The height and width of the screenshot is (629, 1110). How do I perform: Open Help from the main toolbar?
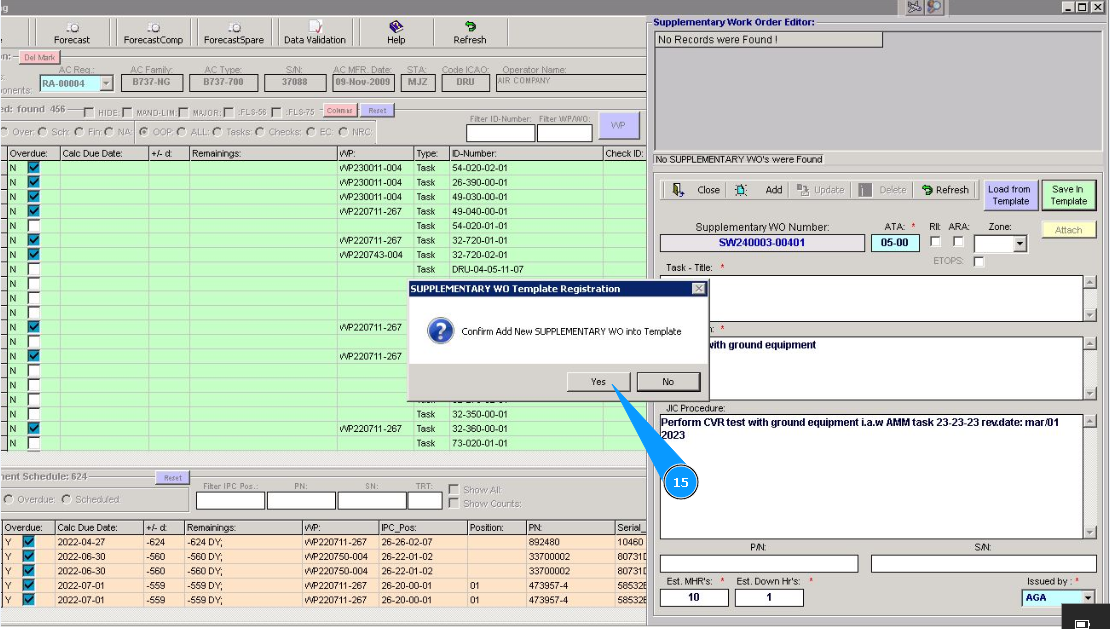pos(396,31)
